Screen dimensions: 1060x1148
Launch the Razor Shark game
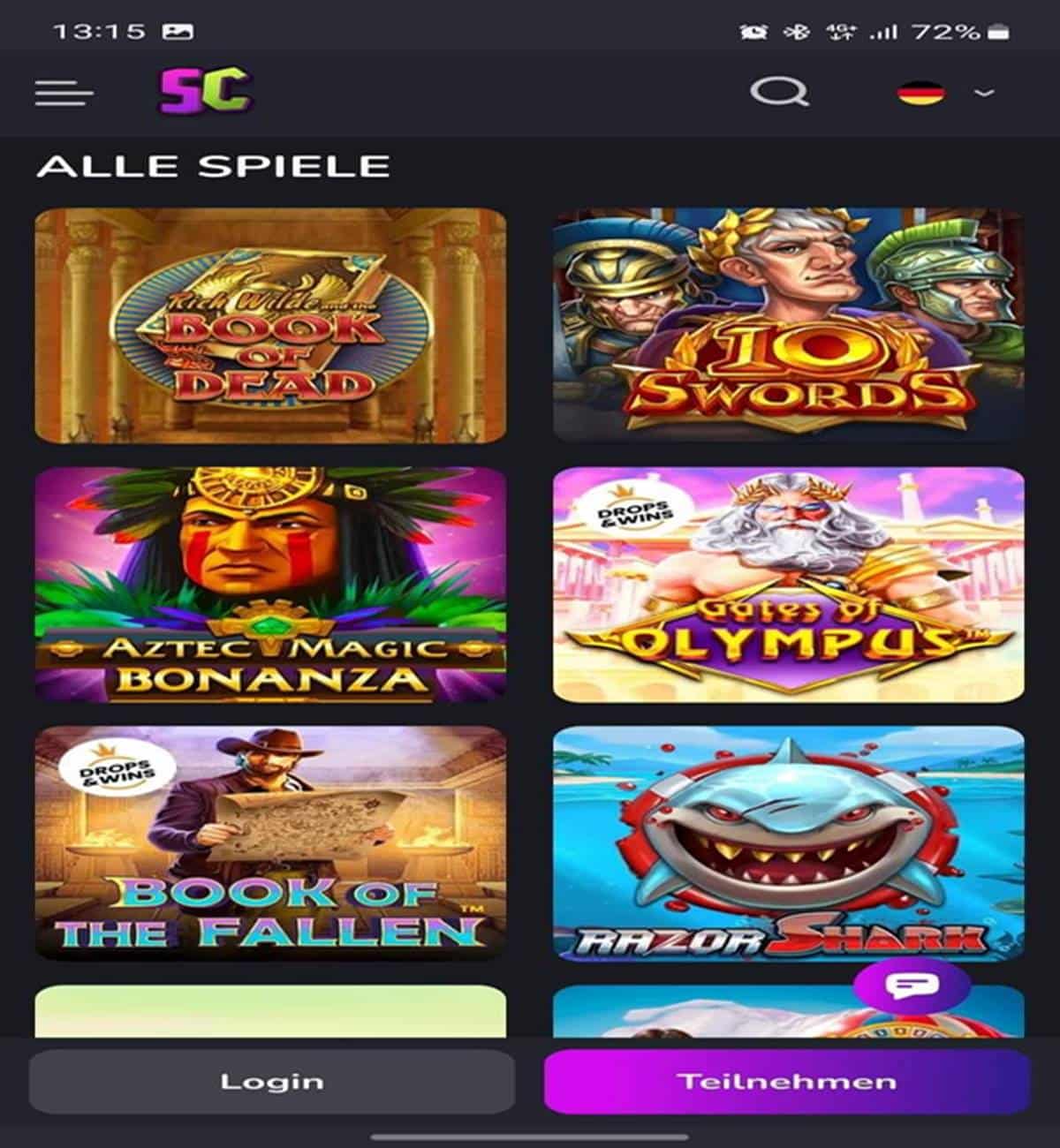coord(789,843)
